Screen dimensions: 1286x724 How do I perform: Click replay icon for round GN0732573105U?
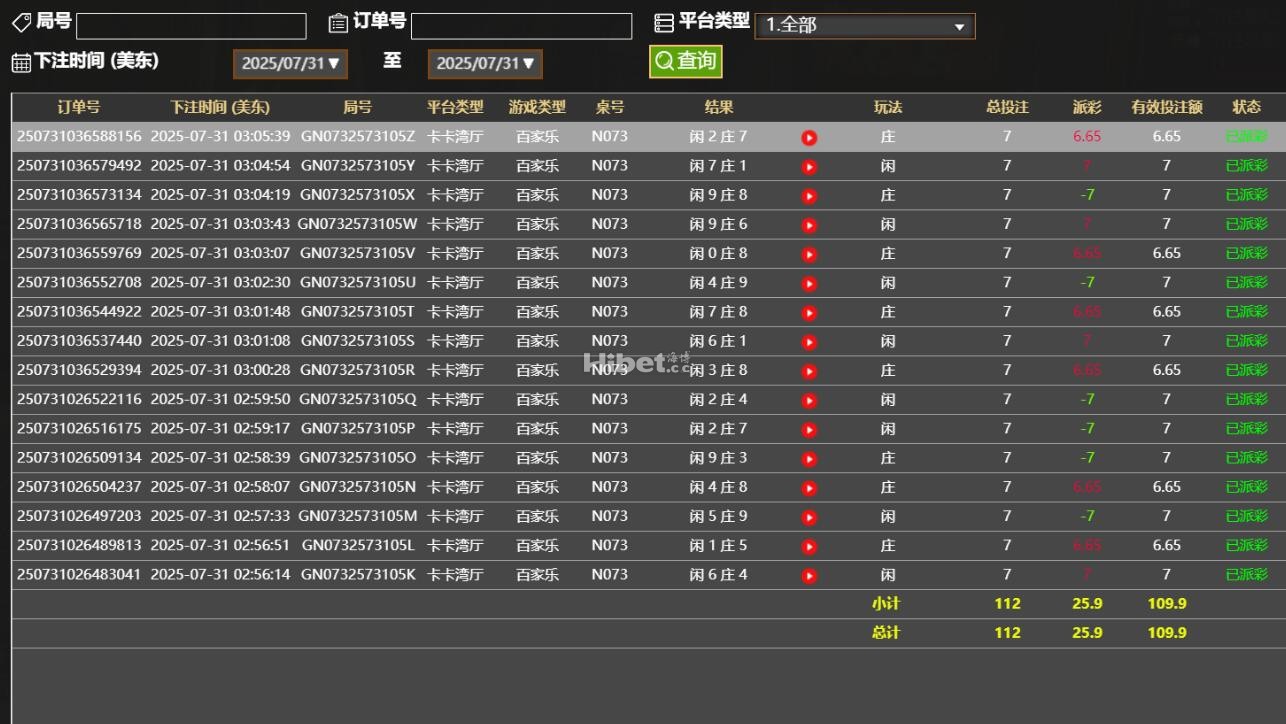coord(809,284)
